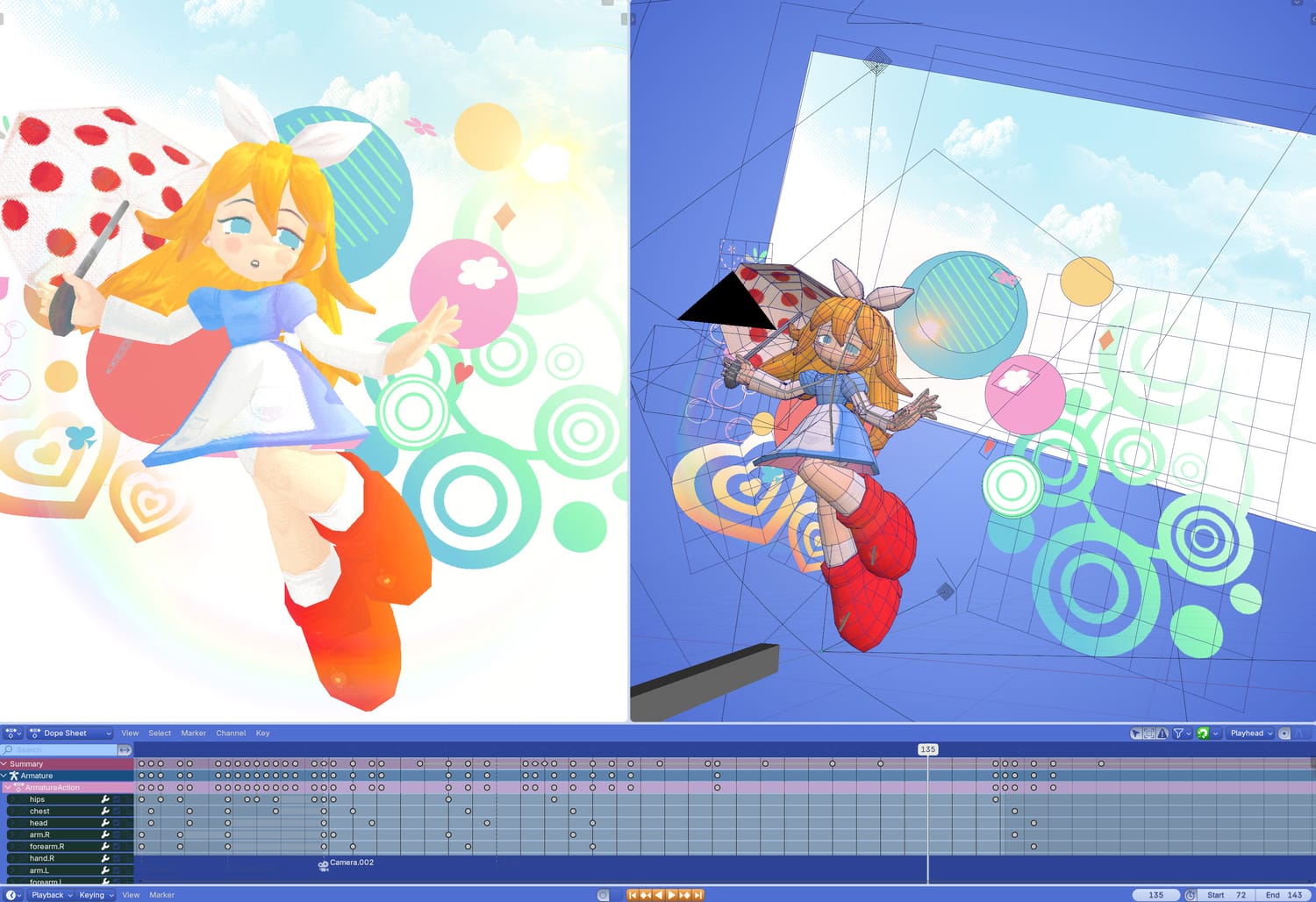Collapse the Summary row
Viewport: 1316px width, 902px height.
pos(4,764)
